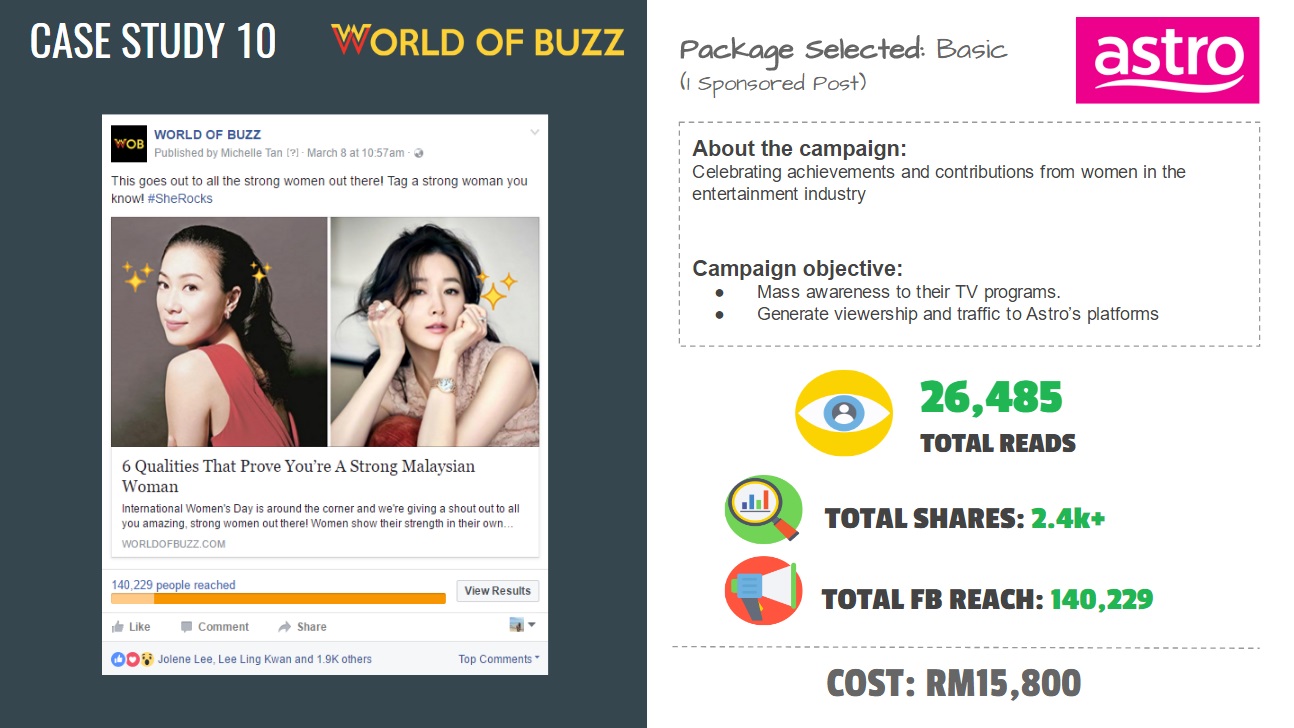
Task: Click the pink Astro logo
Action: click(1167, 60)
